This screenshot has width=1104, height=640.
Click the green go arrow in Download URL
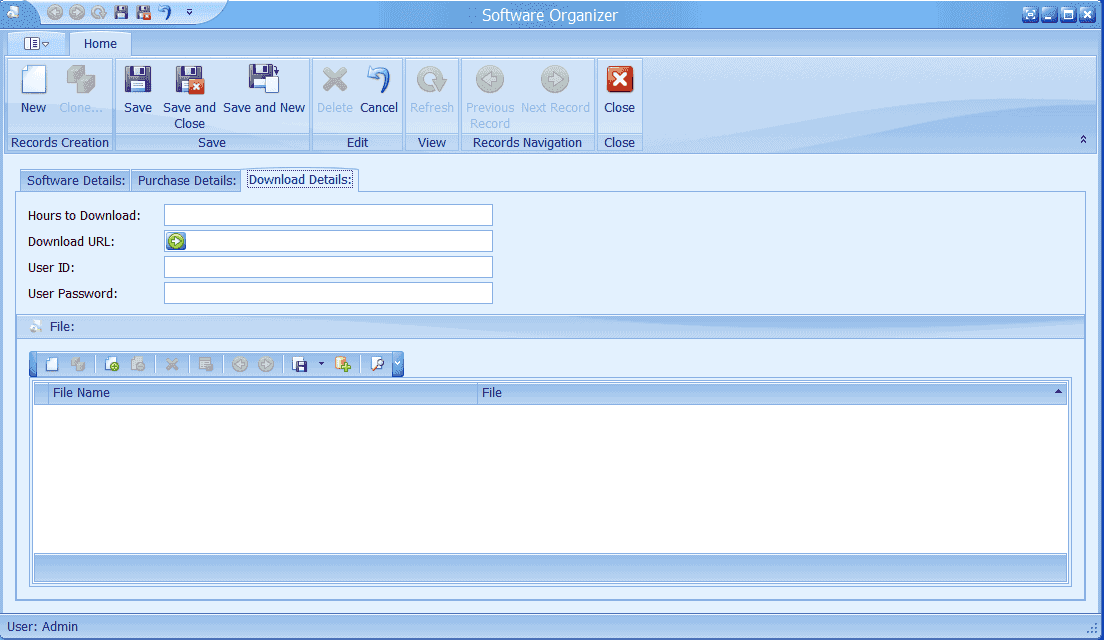click(176, 241)
